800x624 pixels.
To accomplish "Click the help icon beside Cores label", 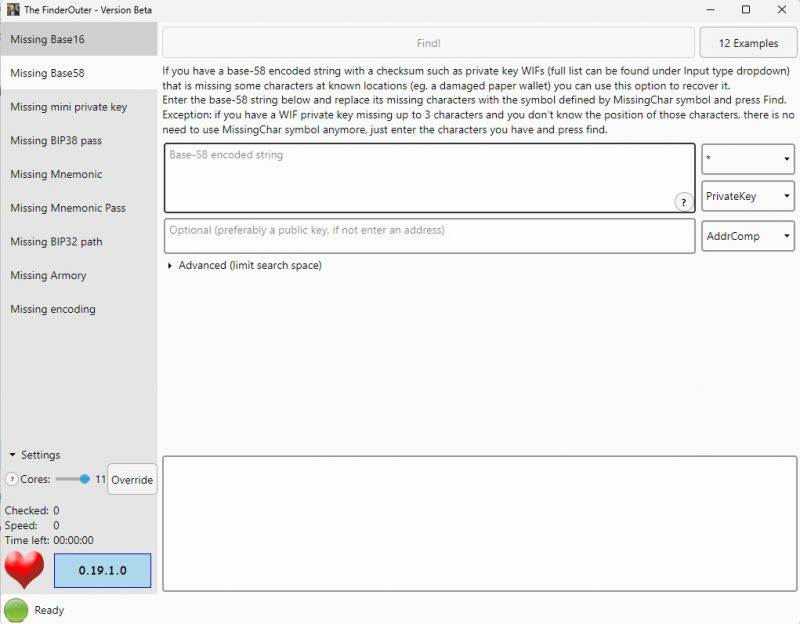I will pyautogui.click(x=12, y=480).
